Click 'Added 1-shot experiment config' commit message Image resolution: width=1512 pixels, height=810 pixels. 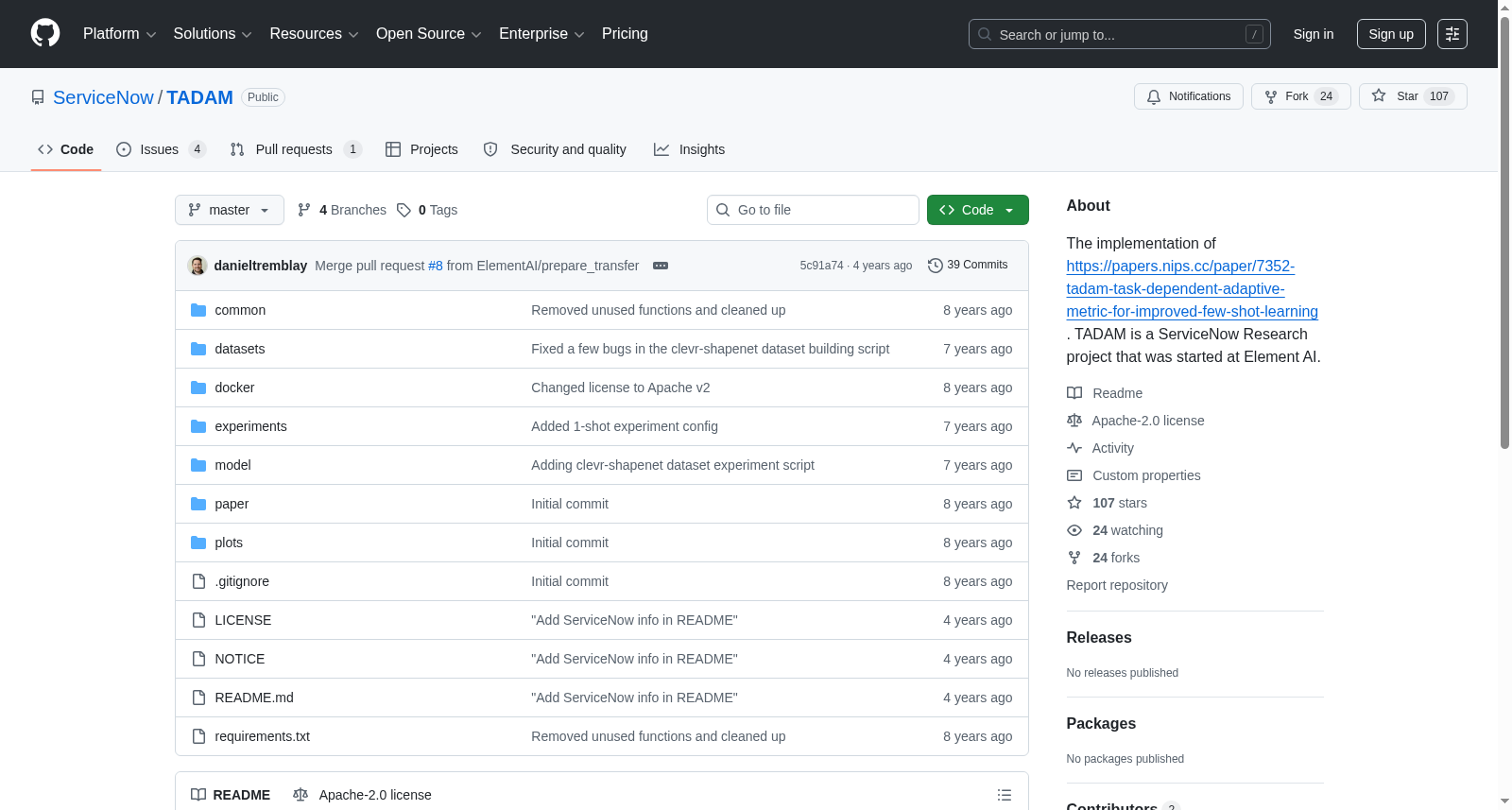(x=625, y=426)
